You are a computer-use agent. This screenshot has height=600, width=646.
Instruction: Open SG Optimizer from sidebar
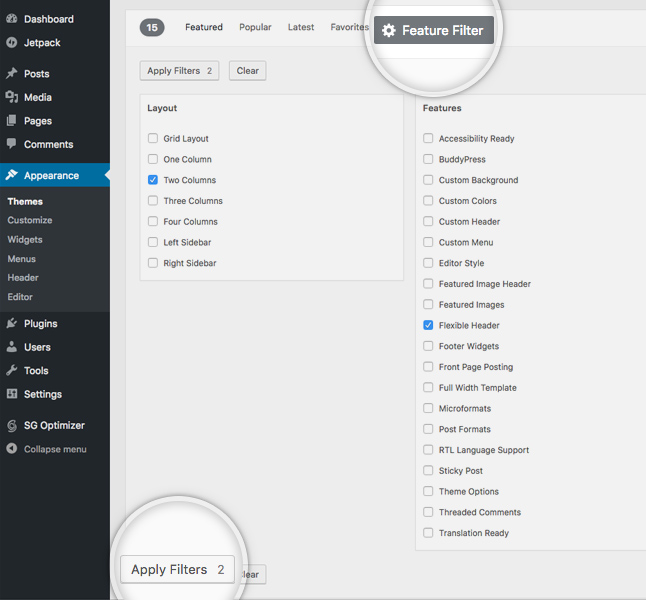click(x=11, y=425)
